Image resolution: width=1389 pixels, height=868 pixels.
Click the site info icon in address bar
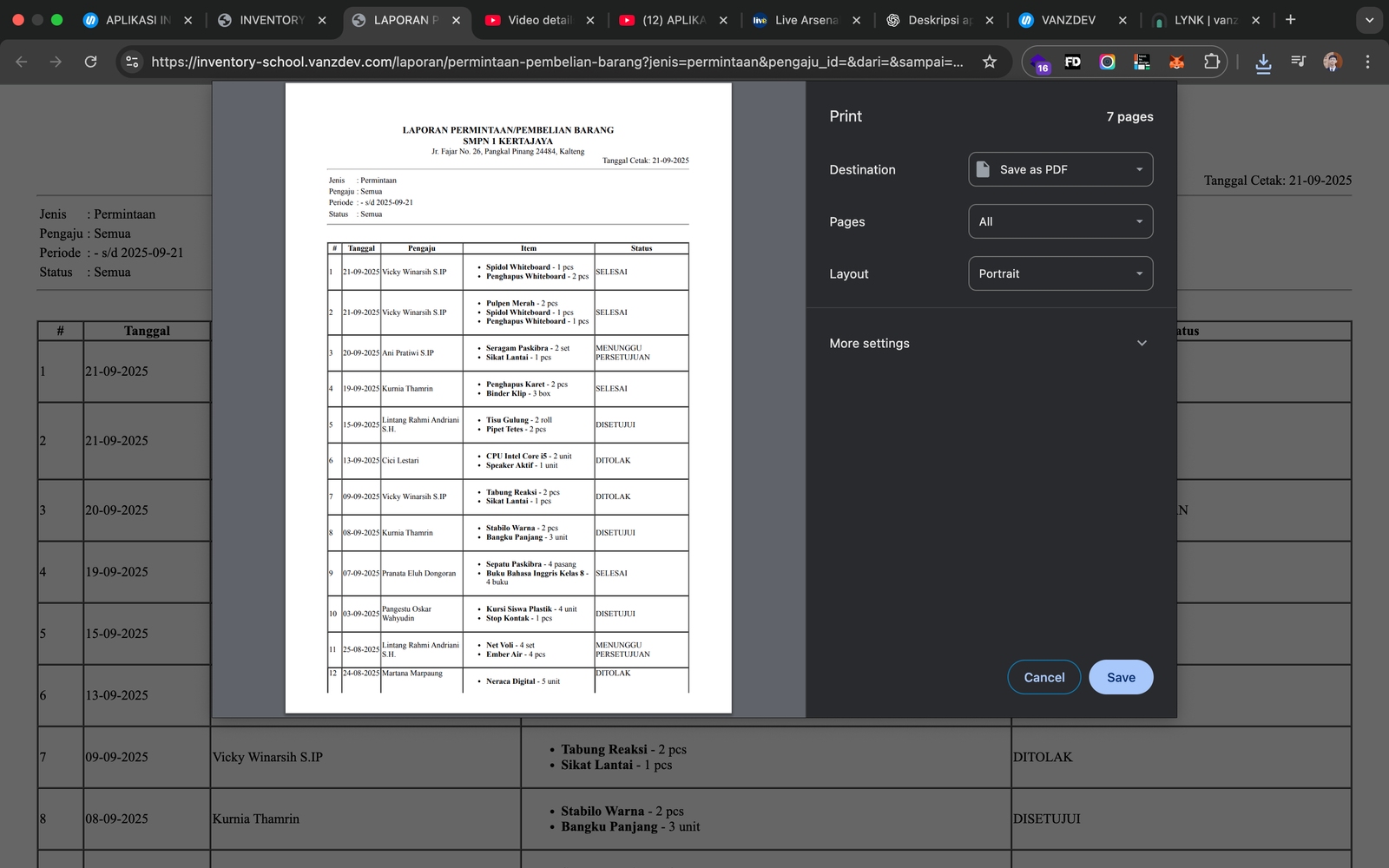pyautogui.click(x=132, y=62)
